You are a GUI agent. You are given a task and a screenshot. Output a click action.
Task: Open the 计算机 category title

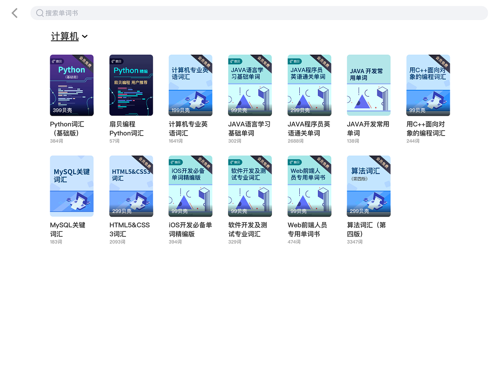coord(65,36)
